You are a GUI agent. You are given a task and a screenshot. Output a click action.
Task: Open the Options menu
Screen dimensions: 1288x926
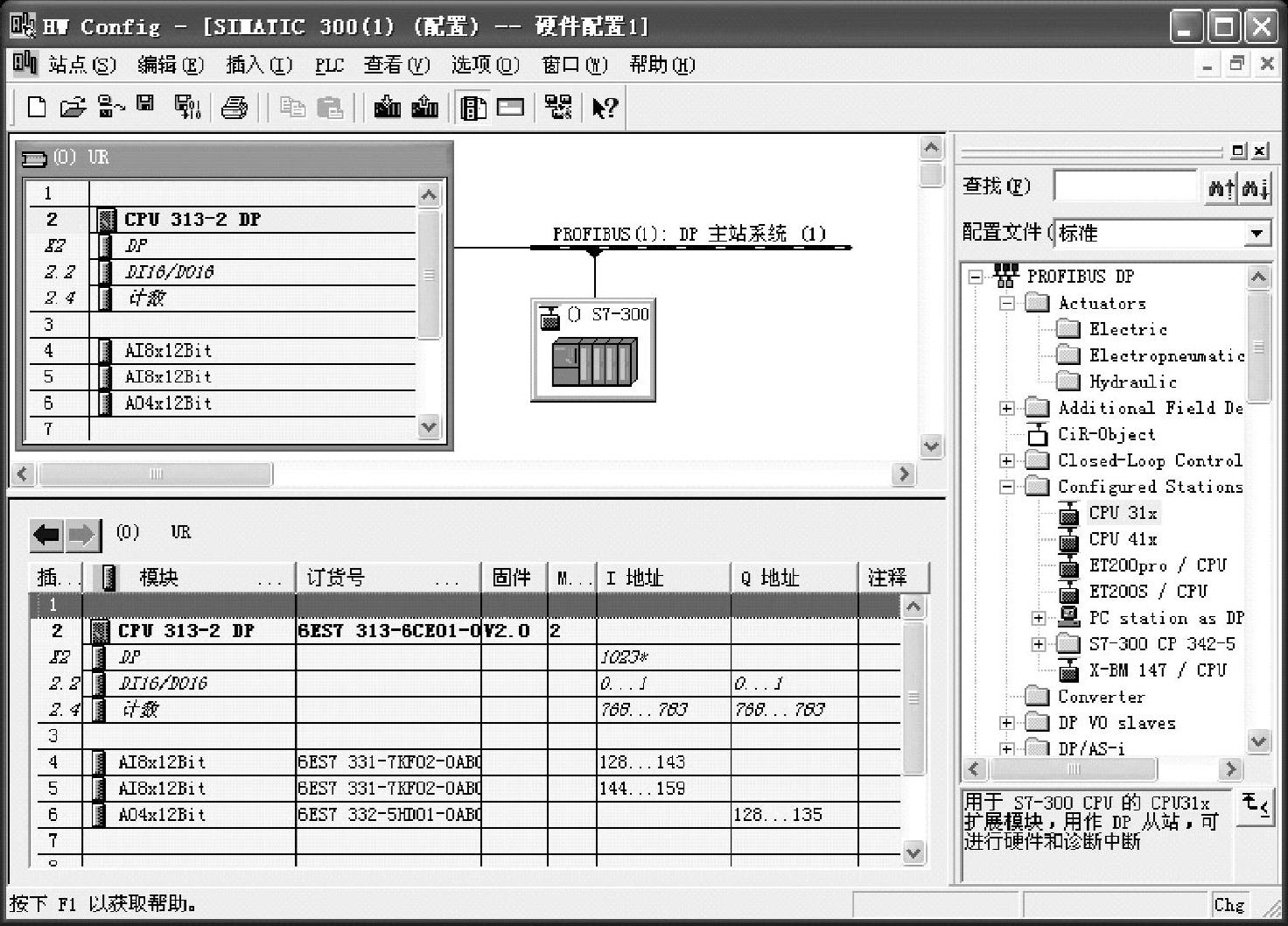[485, 65]
